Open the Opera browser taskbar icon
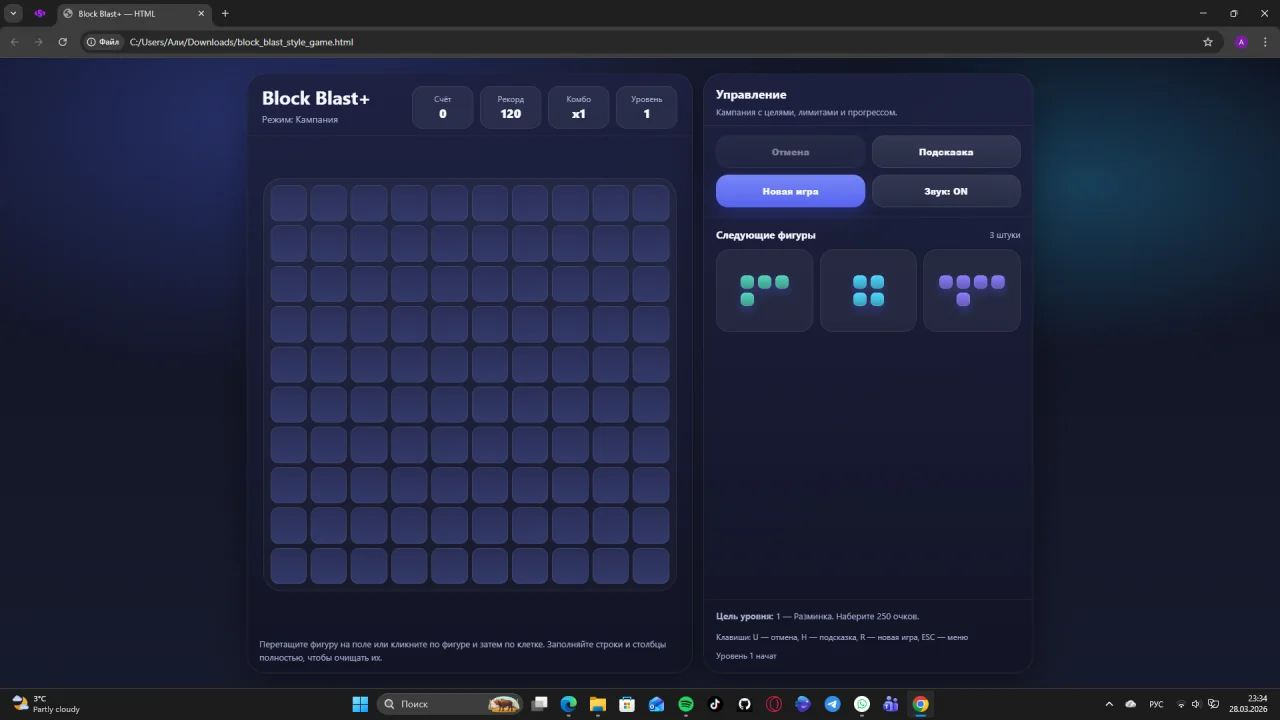Image resolution: width=1280 pixels, height=720 pixels. 774,704
